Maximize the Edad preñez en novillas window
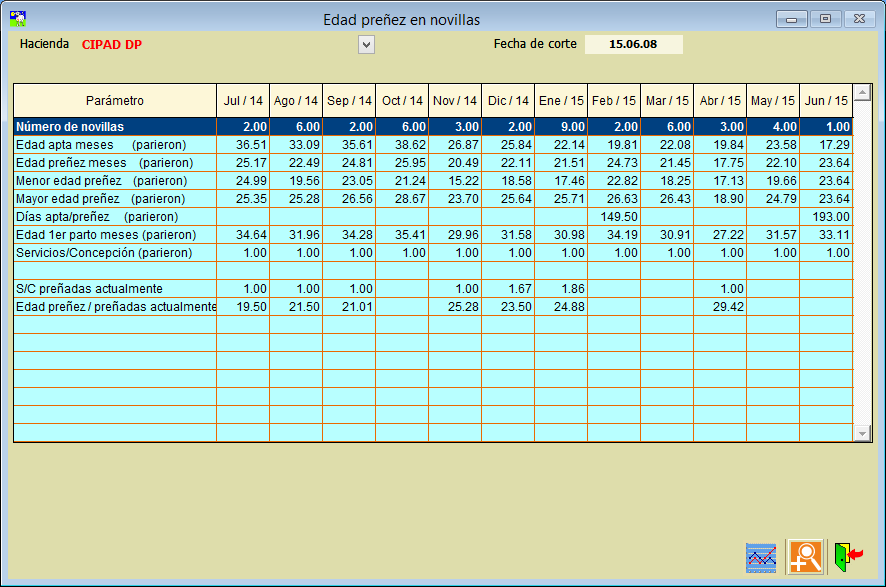Screen dimensions: 886x587 tap(825, 19)
